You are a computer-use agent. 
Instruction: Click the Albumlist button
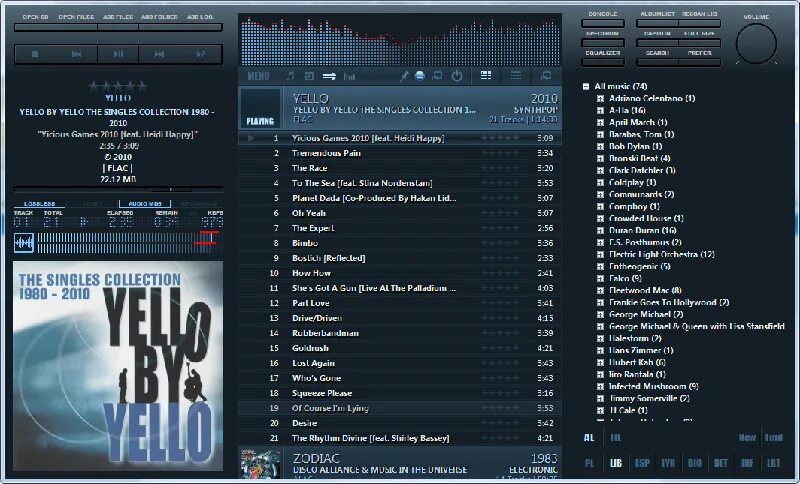click(x=657, y=23)
